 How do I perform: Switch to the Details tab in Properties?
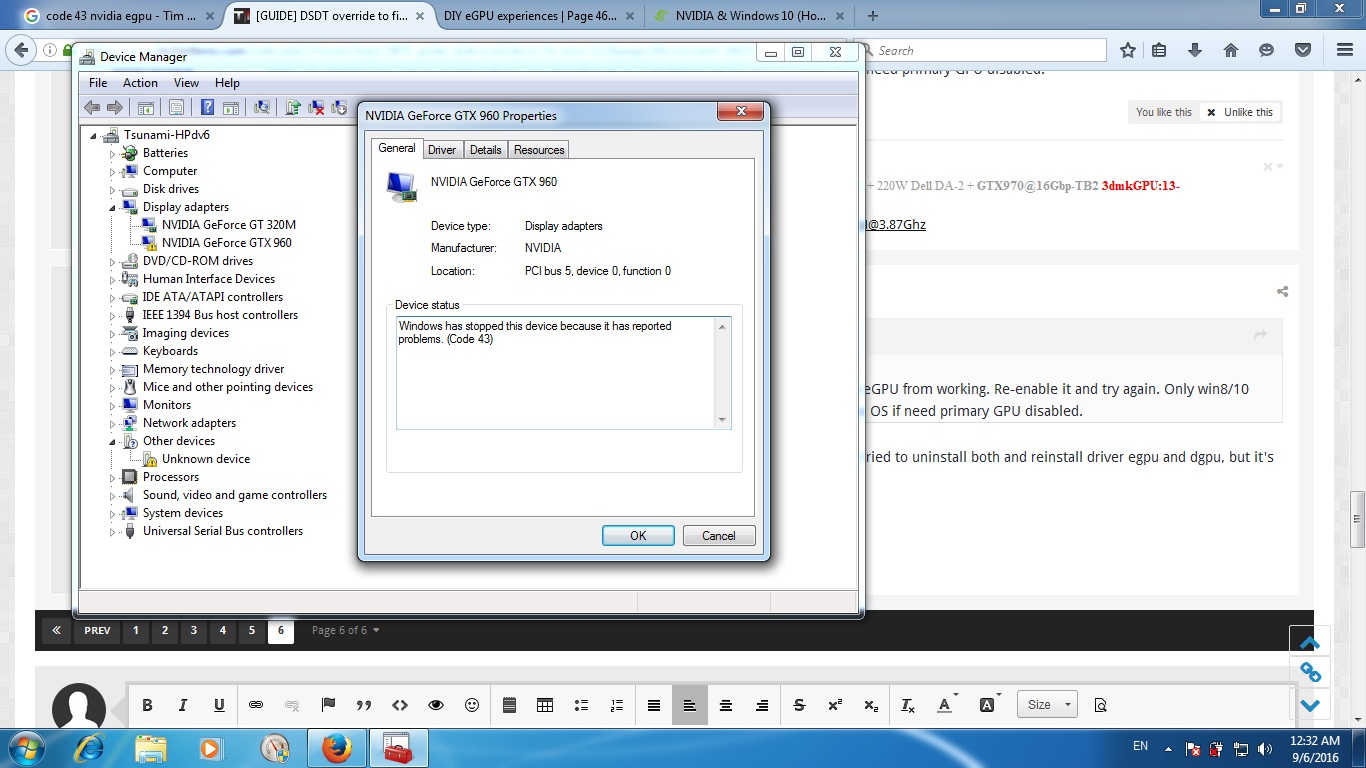click(x=485, y=150)
